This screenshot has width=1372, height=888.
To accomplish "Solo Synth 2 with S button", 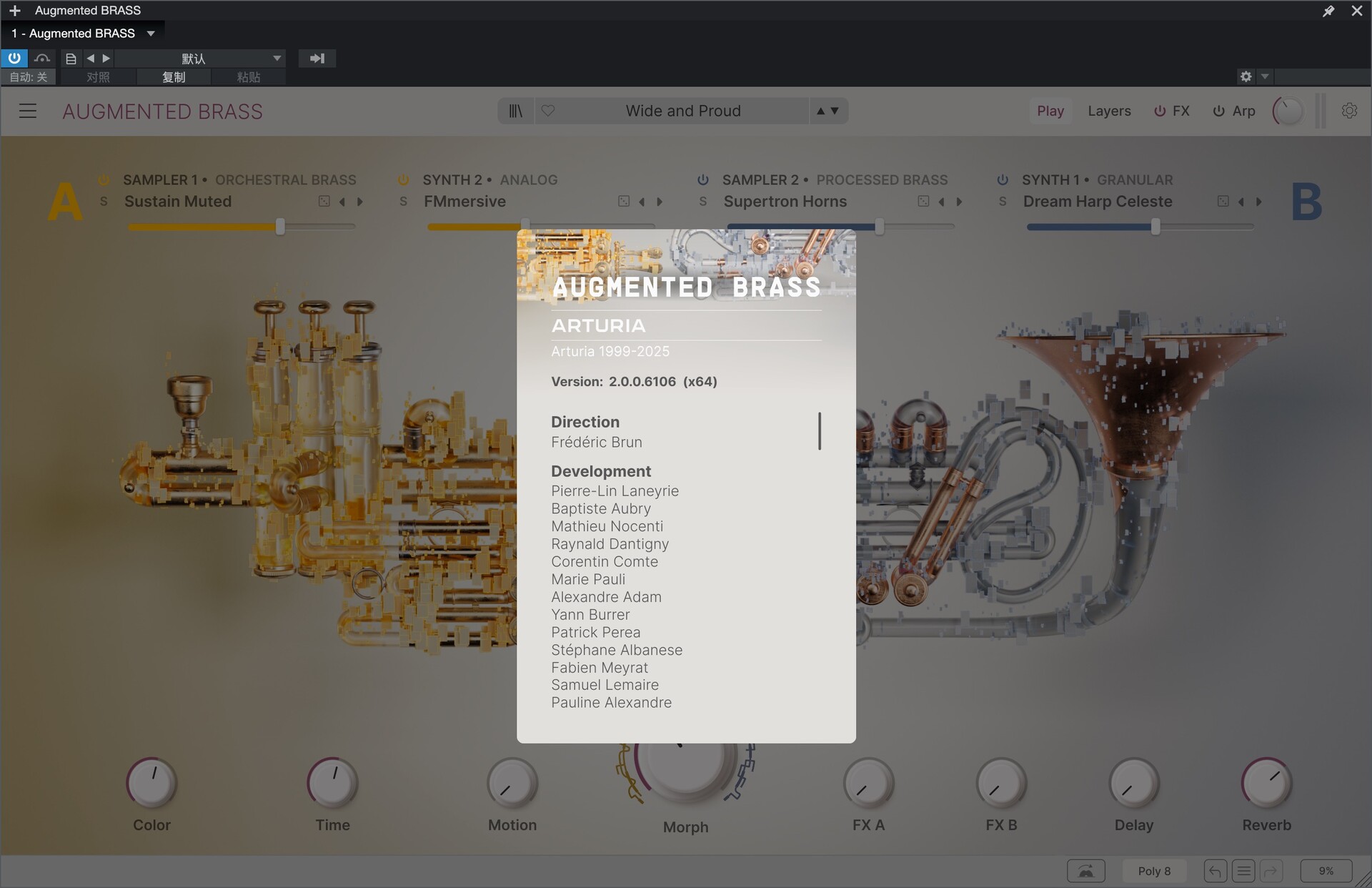I will pos(403,202).
